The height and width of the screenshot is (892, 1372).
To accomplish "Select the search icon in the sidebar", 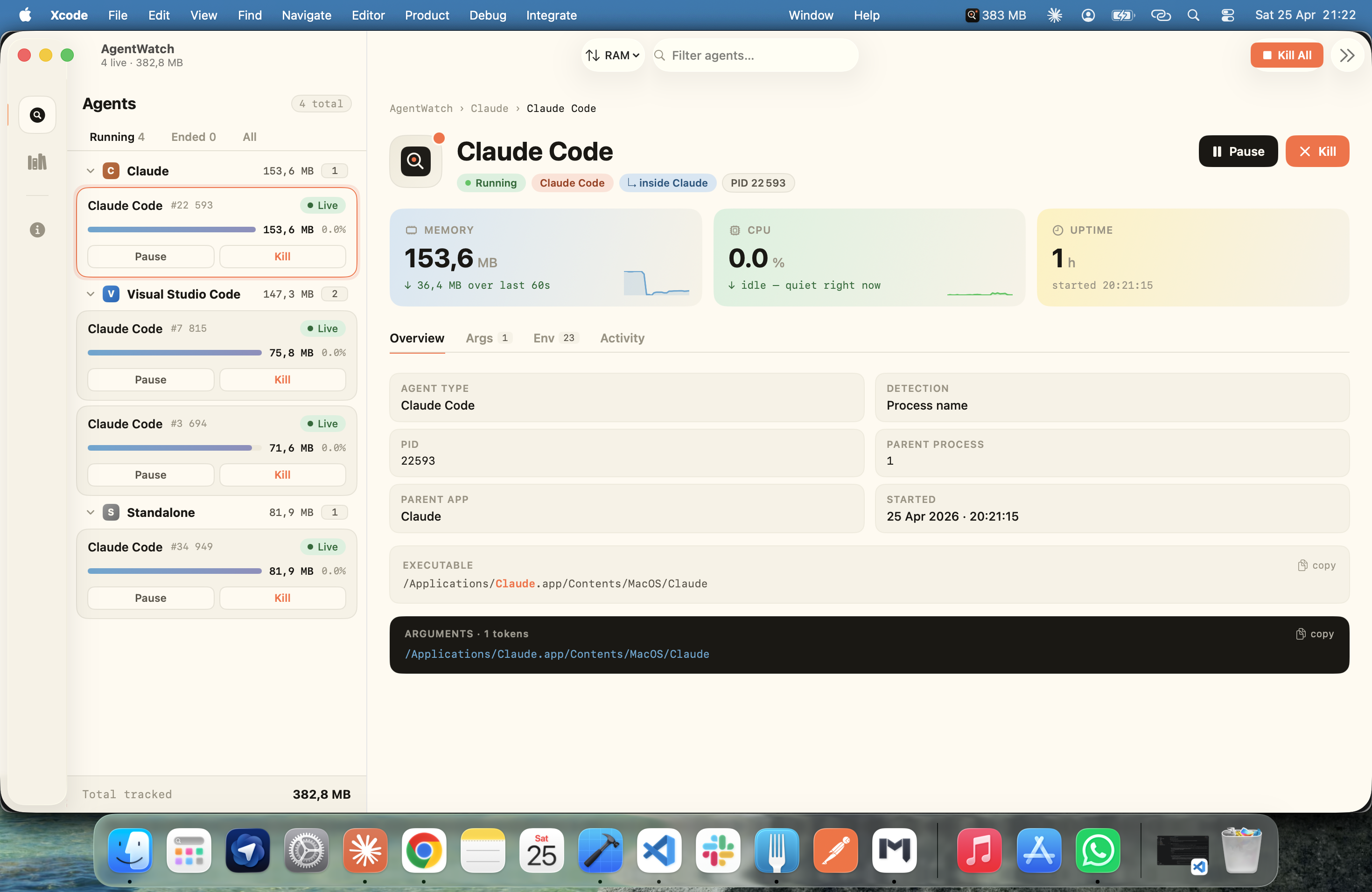I will click(37, 115).
